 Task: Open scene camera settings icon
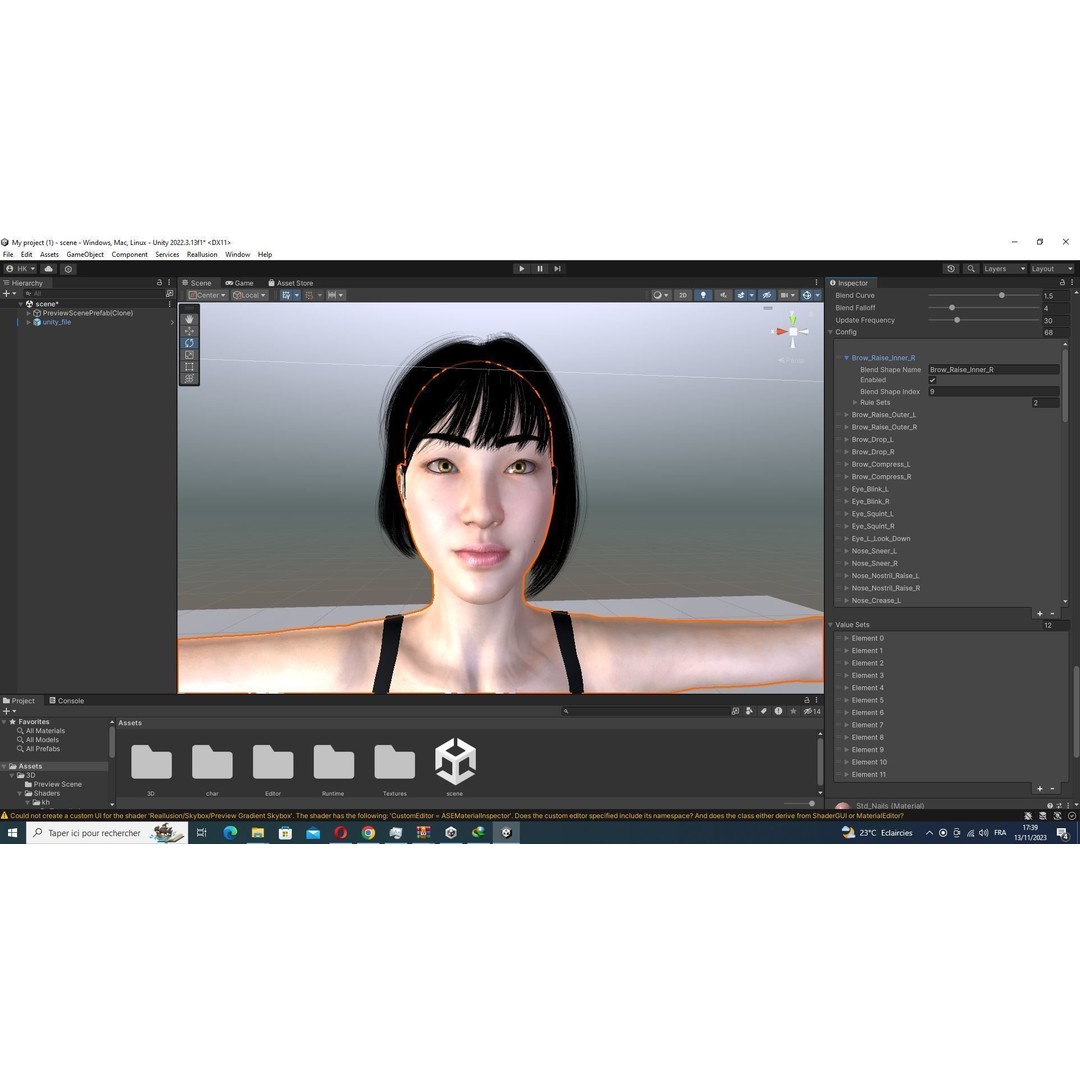click(x=784, y=295)
